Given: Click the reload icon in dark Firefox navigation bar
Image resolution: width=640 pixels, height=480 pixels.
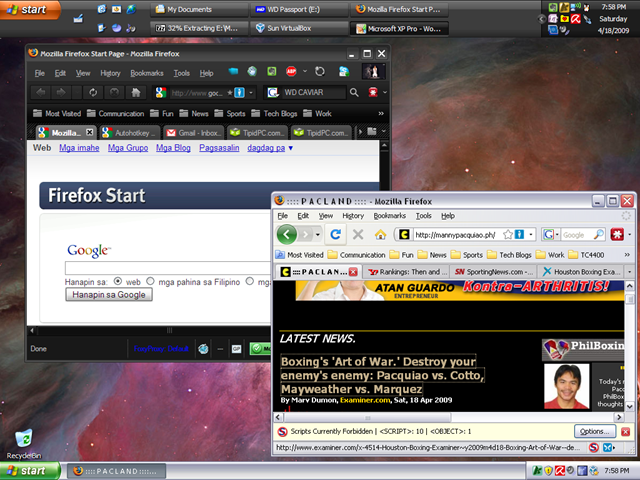Looking at the screenshot, I should [x=93, y=93].
